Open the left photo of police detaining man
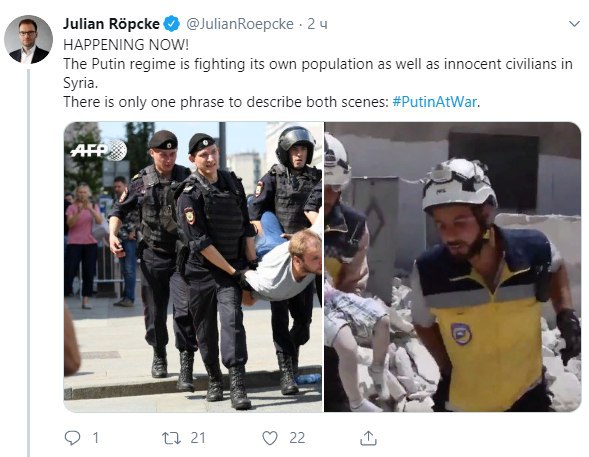 [x=193, y=267]
